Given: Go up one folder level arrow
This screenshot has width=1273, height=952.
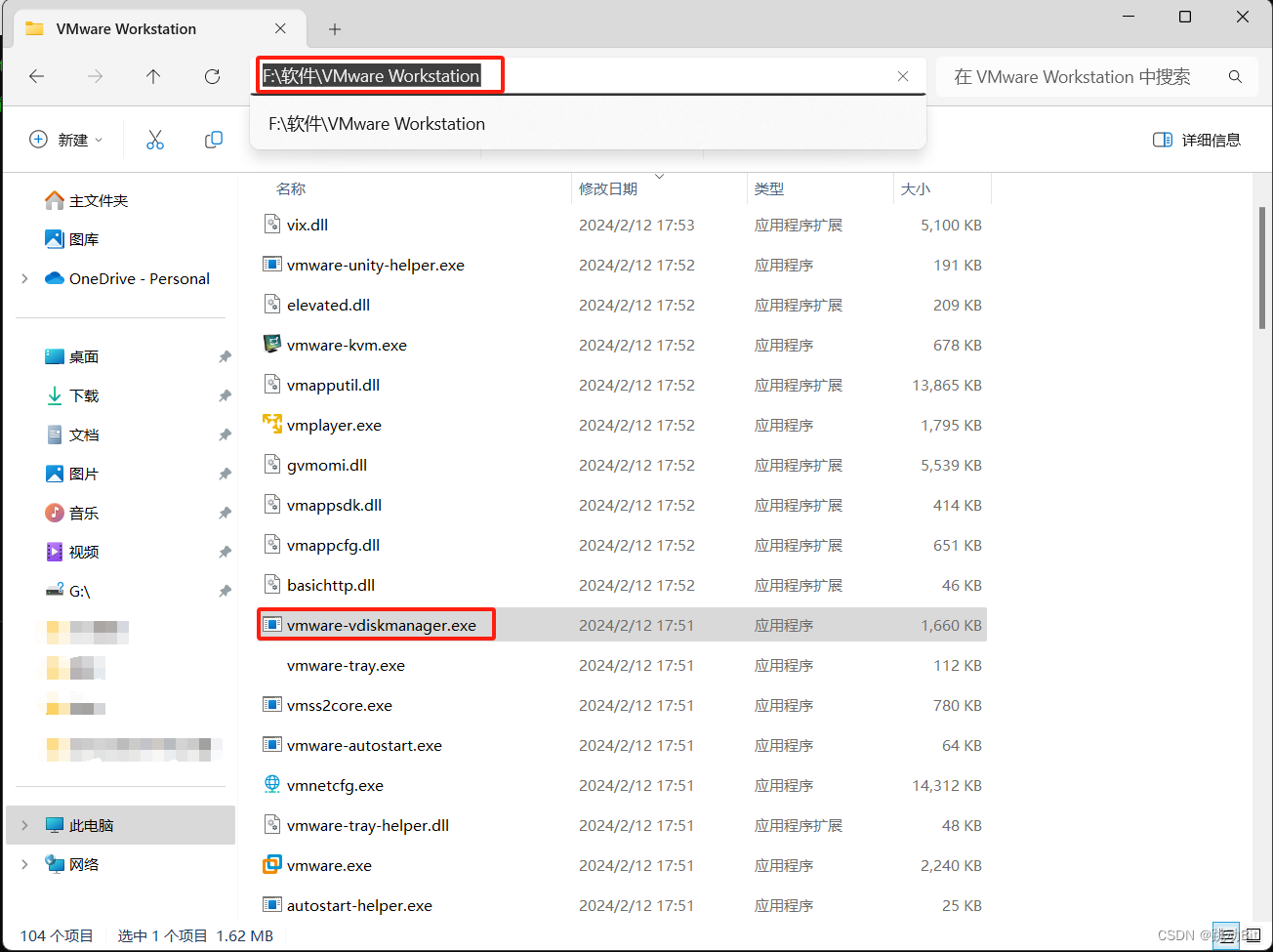Looking at the screenshot, I should pos(153,76).
